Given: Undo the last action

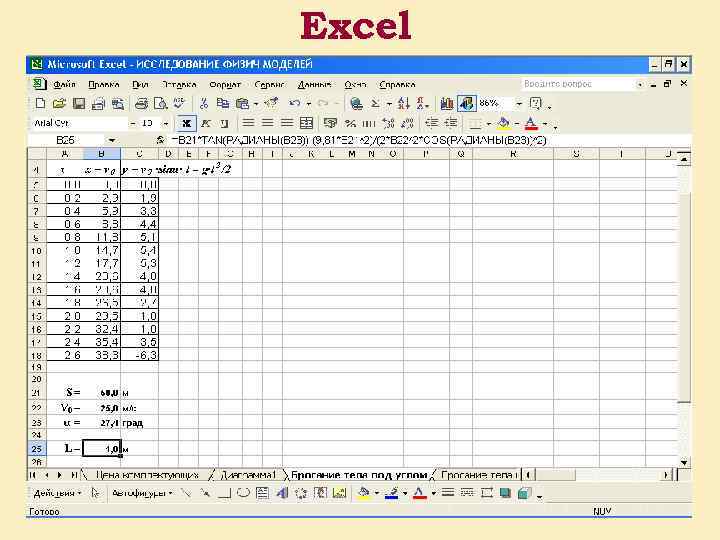Looking at the screenshot, I should pos(295,104).
